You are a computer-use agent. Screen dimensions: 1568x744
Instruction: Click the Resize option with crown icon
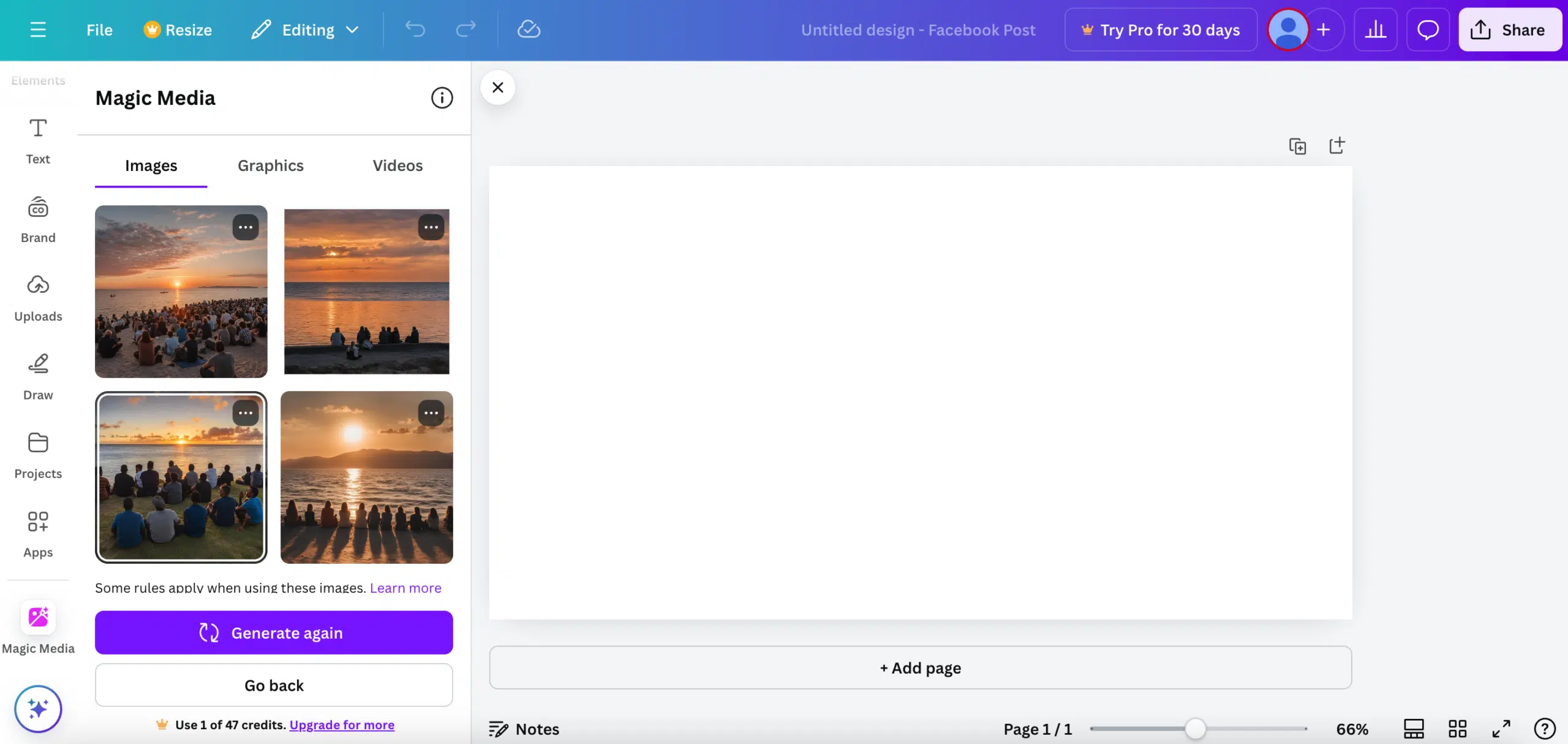click(177, 29)
